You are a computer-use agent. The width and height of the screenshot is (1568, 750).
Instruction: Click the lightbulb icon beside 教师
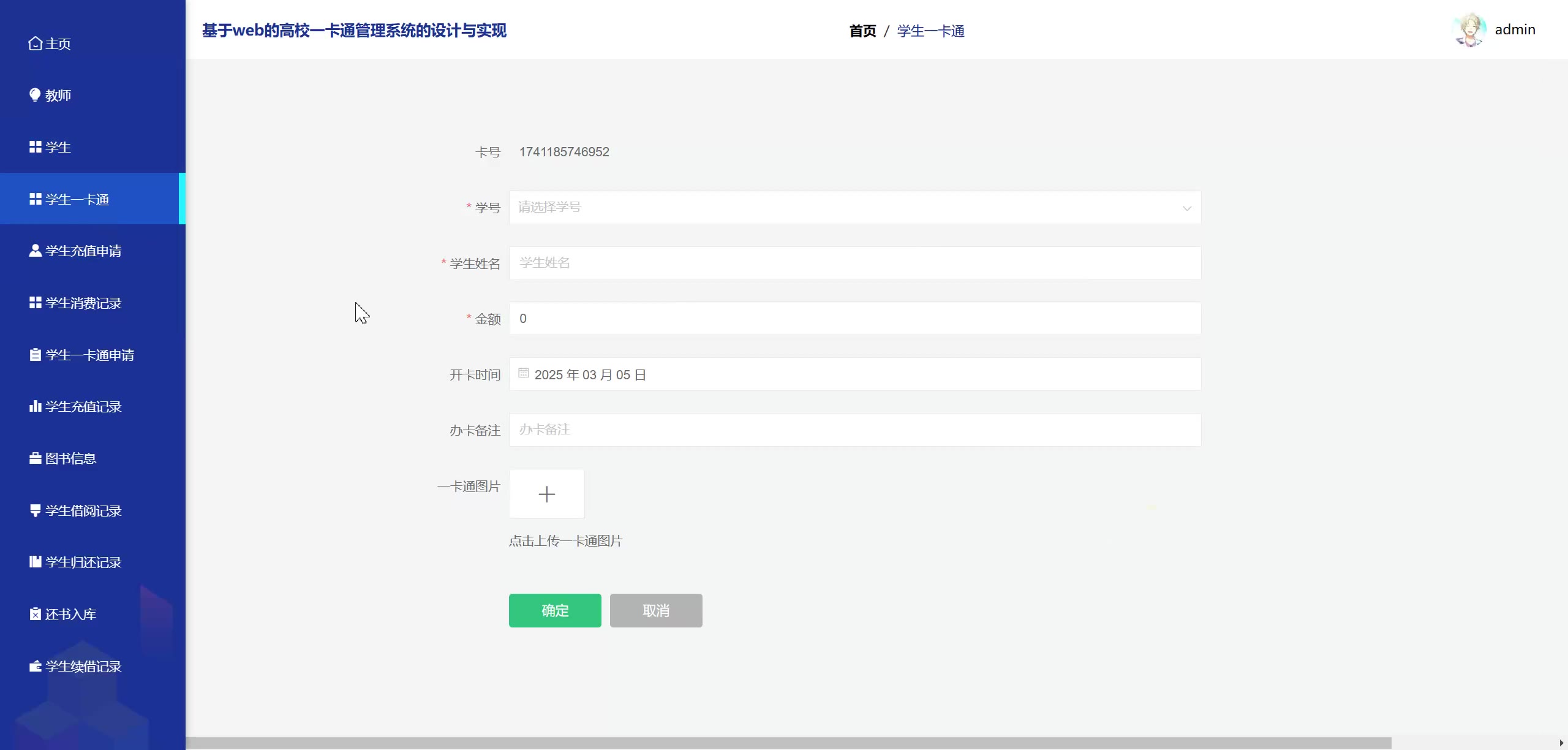point(35,95)
